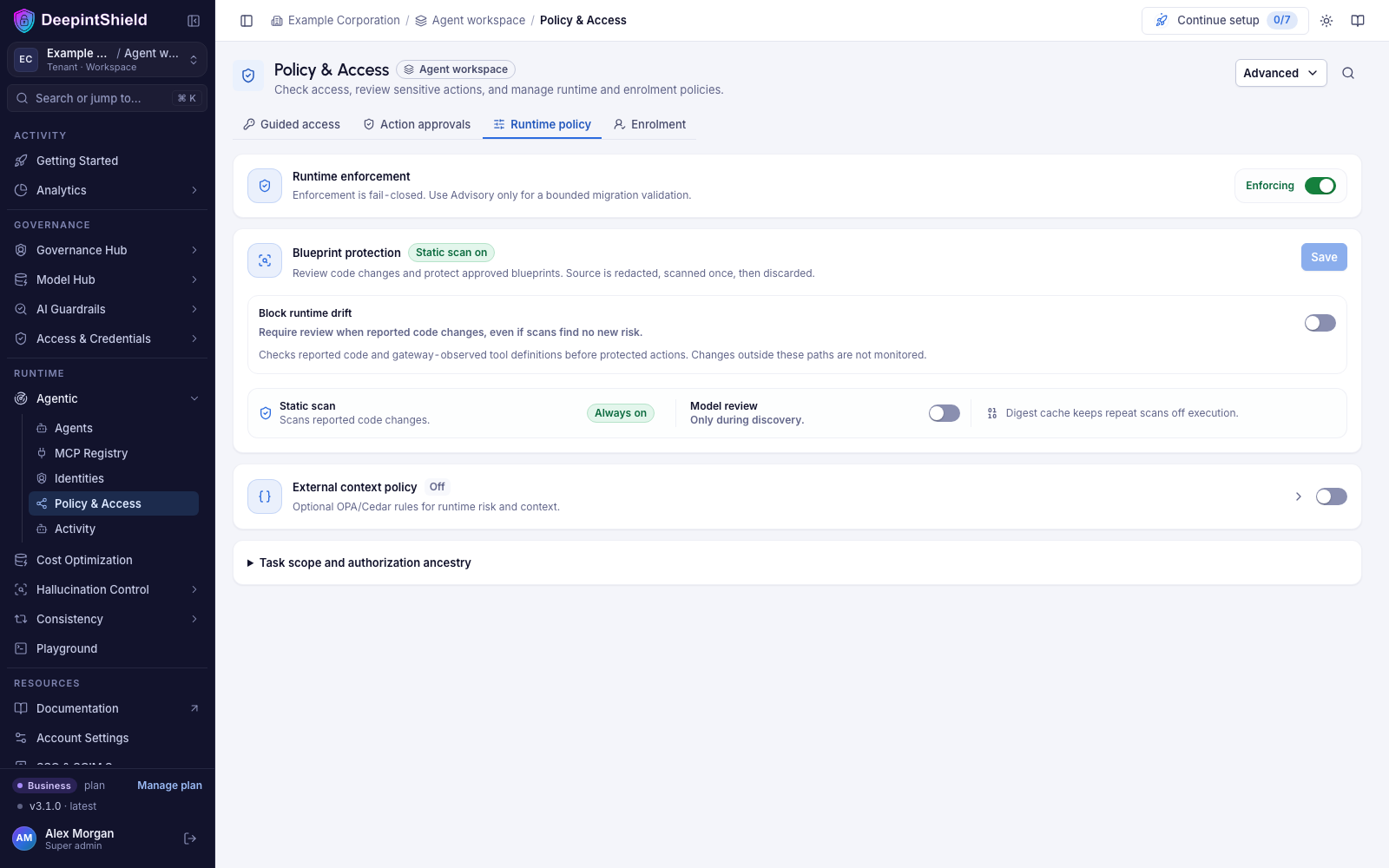This screenshot has width=1389, height=868.
Task: Click the page search magnifier icon
Action: tap(1348, 73)
